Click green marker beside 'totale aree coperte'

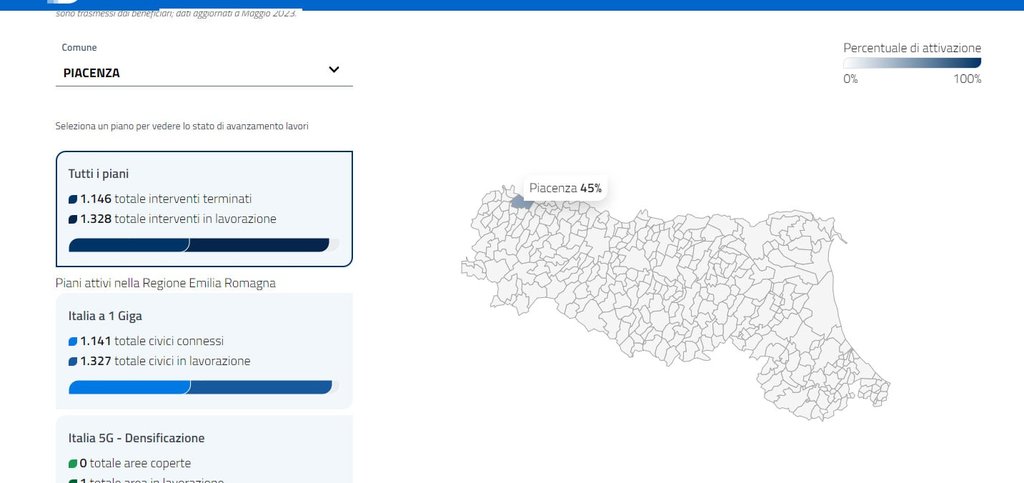pyautogui.click(x=73, y=464)
